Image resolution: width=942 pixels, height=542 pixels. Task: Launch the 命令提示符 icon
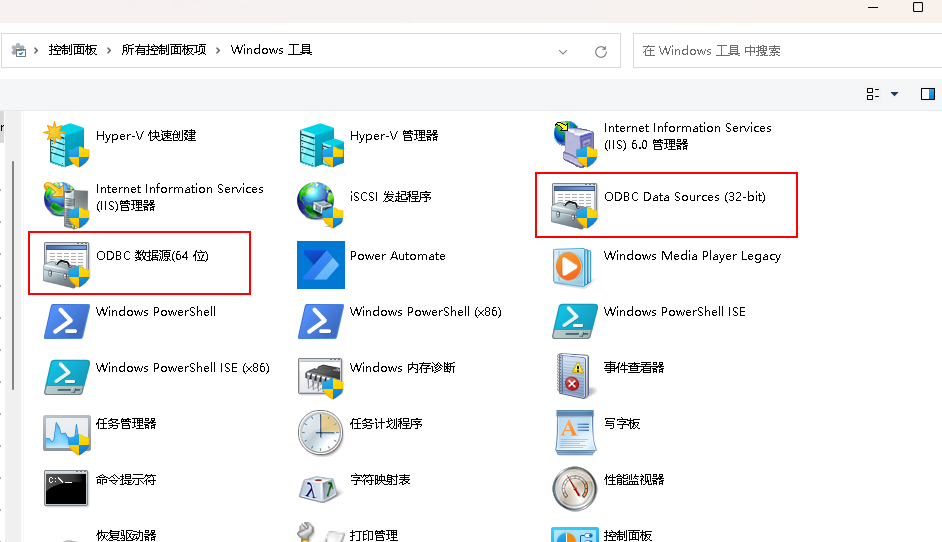click(67, 488)
